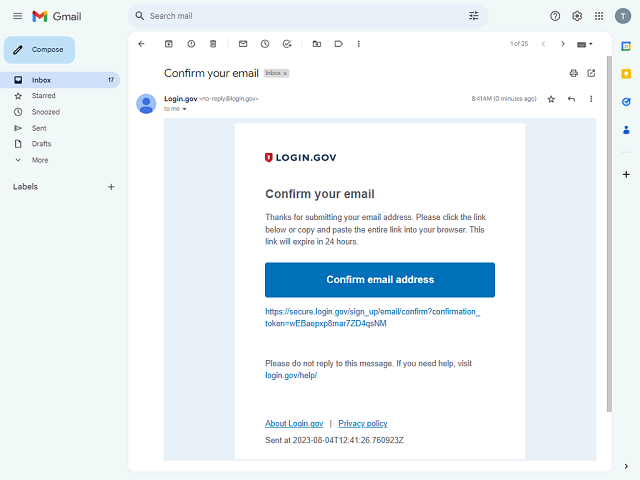Get add-ons plus icon
Viewport: 640px width, 480px height.
click(626, 174)
